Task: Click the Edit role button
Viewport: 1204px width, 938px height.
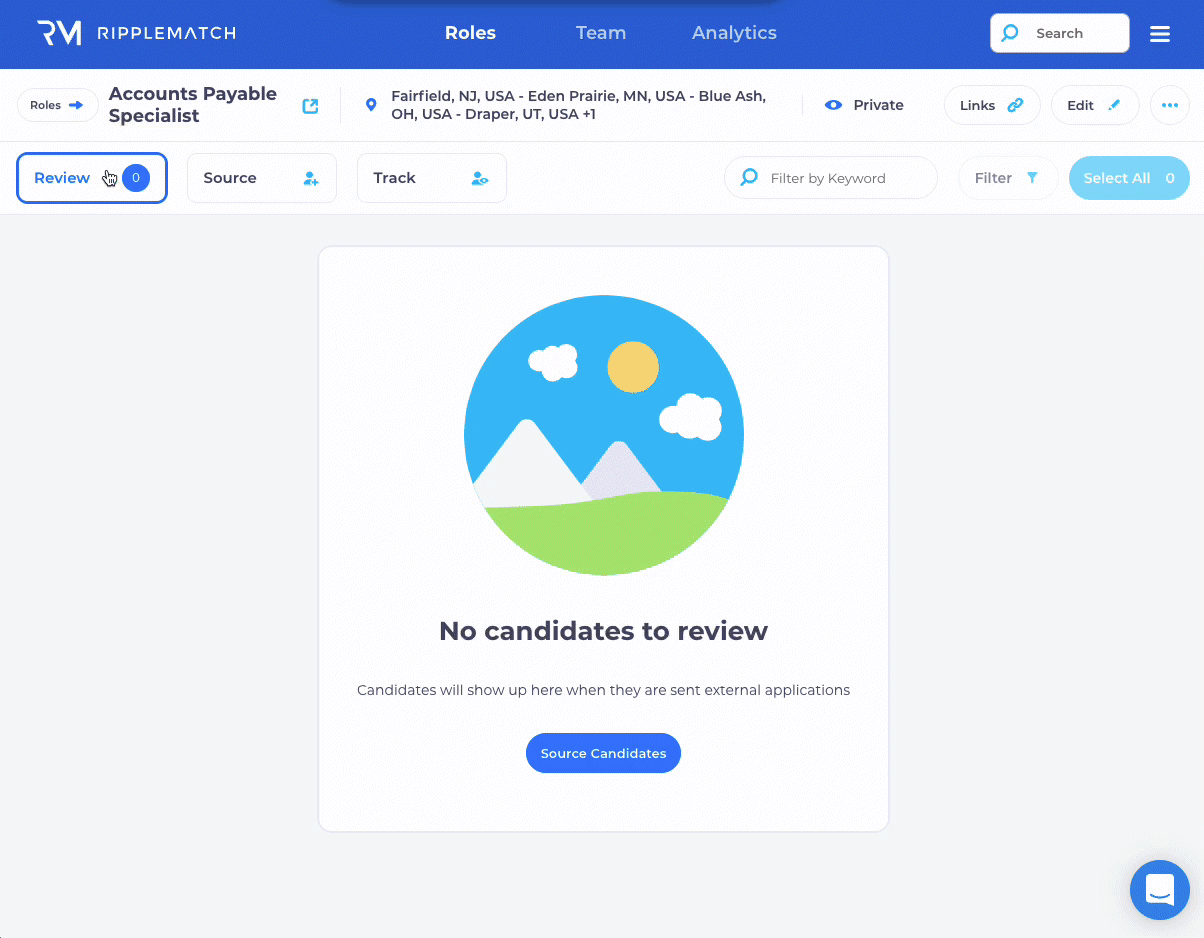Action: (1094, 105)
